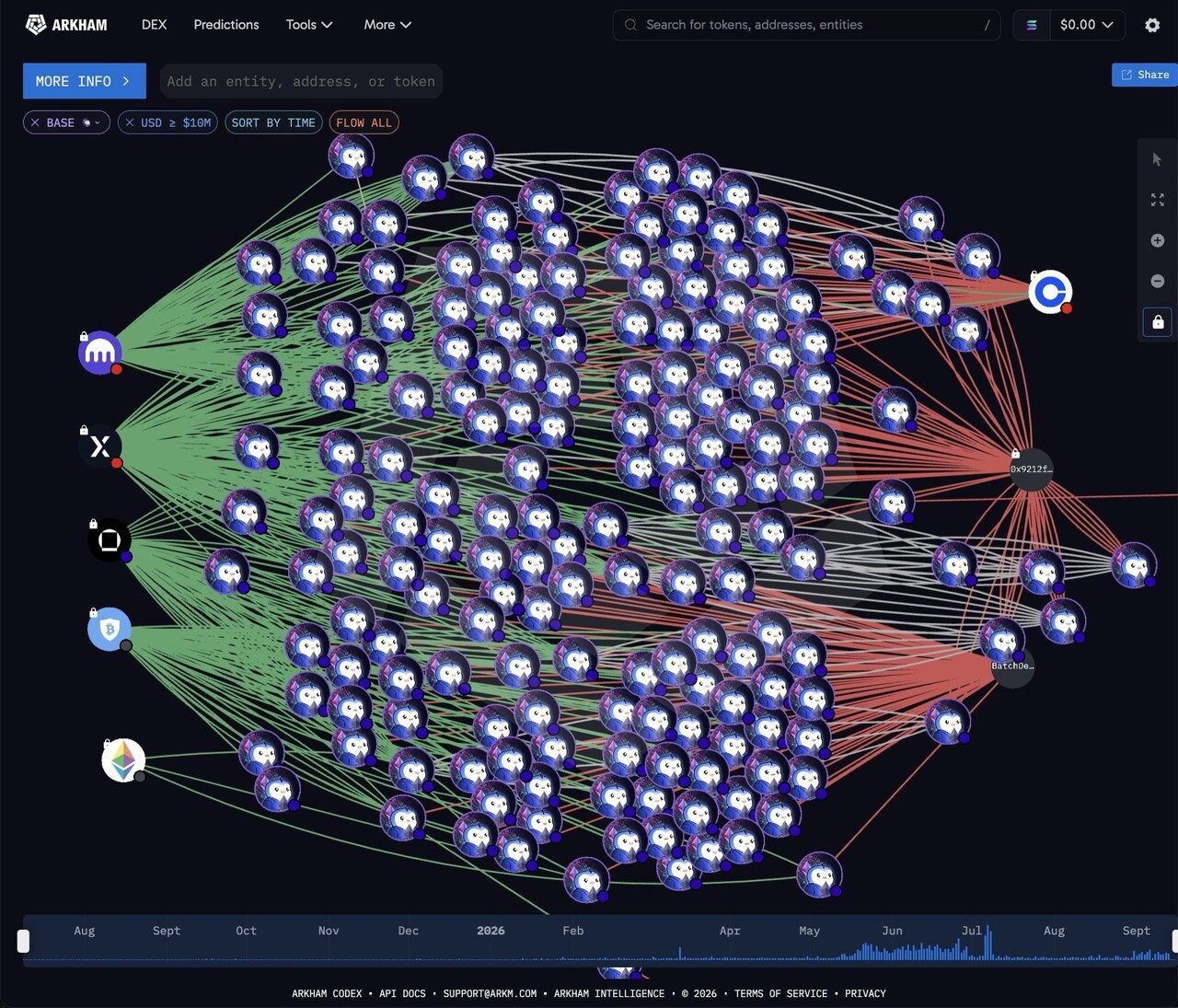The height and width of the screenshot is (1008, 1178).
Task: Select the pointer cursor tool
Action: [x=1157, y=159]
